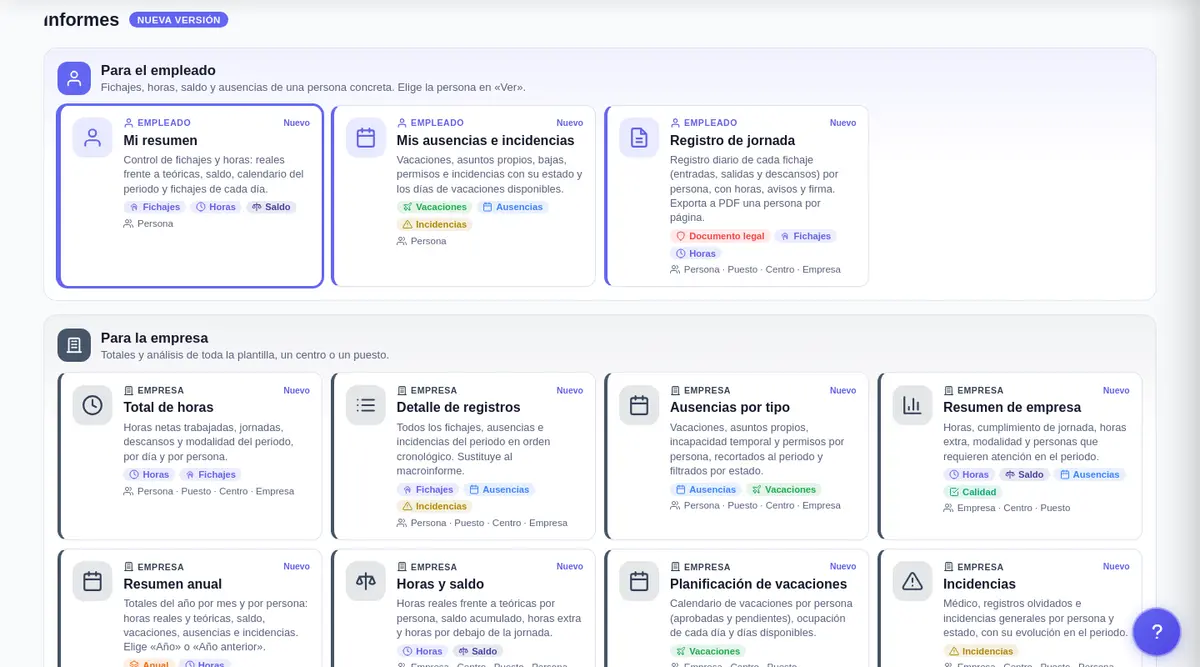Click the Nuevo label on Mi resumen
The image size is (1200, 667).
coord(296,123)
